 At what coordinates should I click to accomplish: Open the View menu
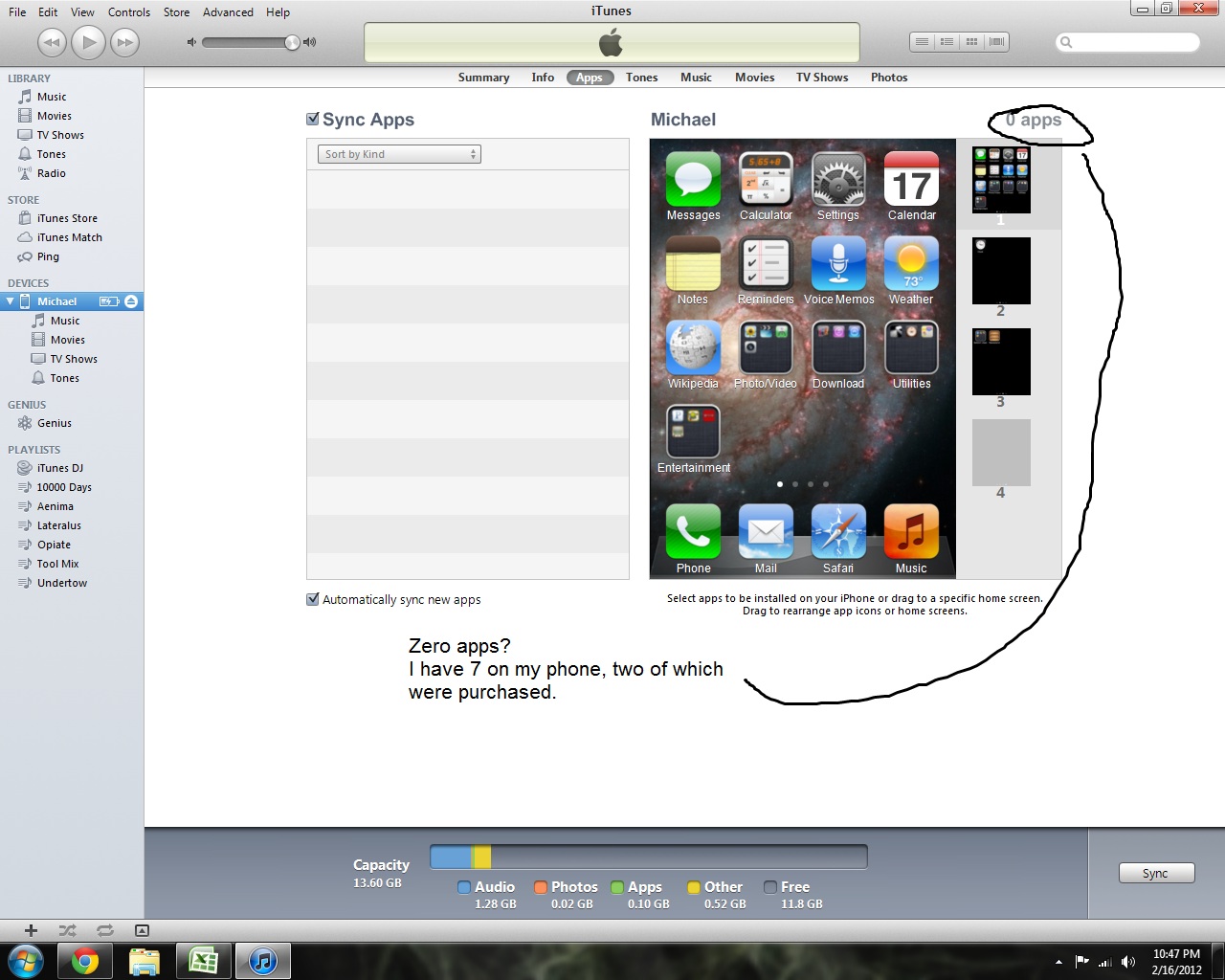tap(82, 12)
